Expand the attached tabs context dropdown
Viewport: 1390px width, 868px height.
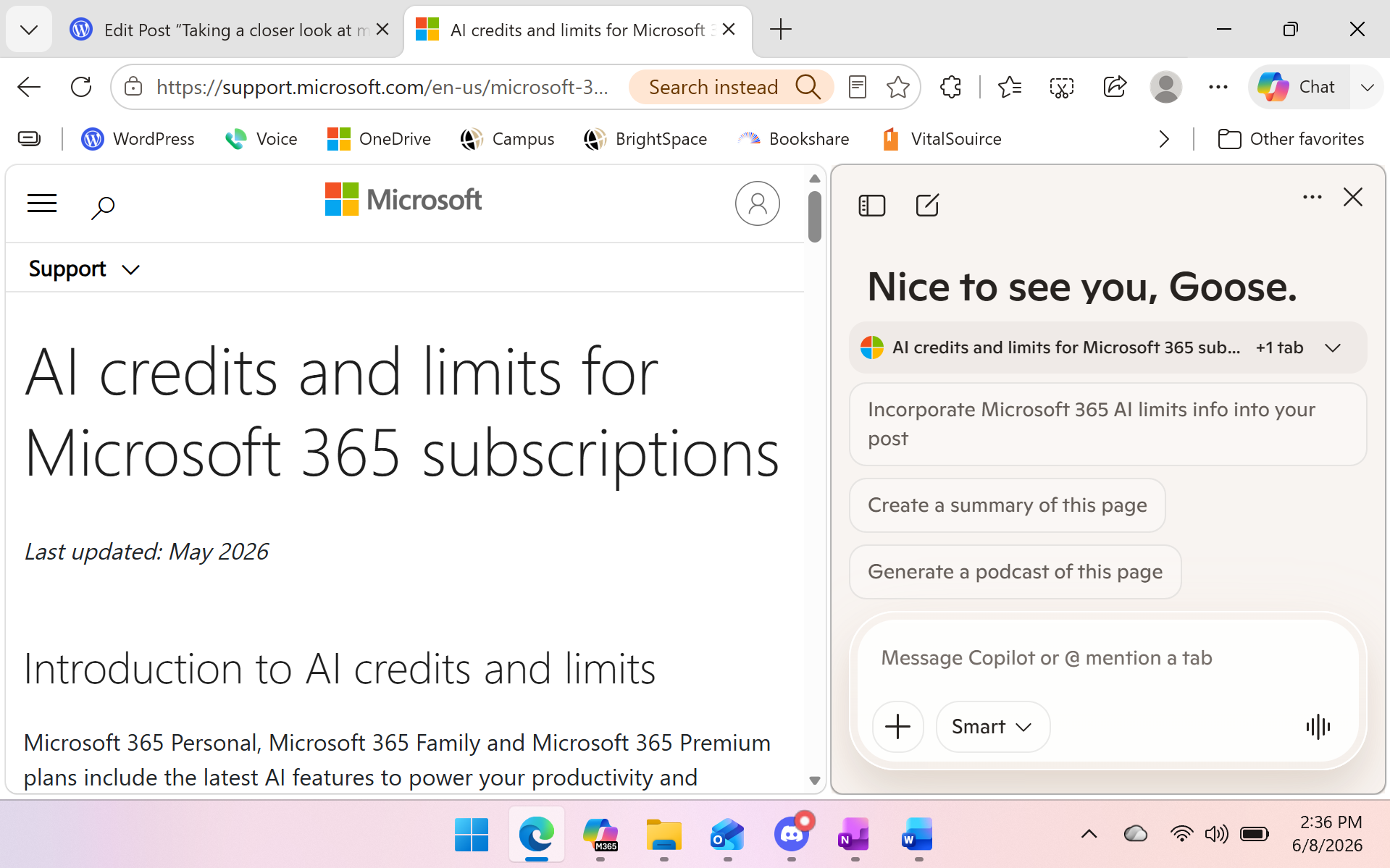(x=1333, y=347)
